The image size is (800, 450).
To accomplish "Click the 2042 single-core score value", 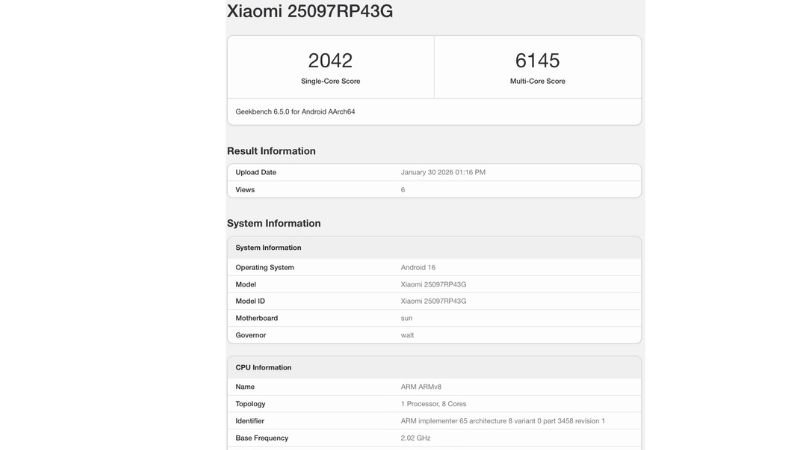I will pos(330,61).
